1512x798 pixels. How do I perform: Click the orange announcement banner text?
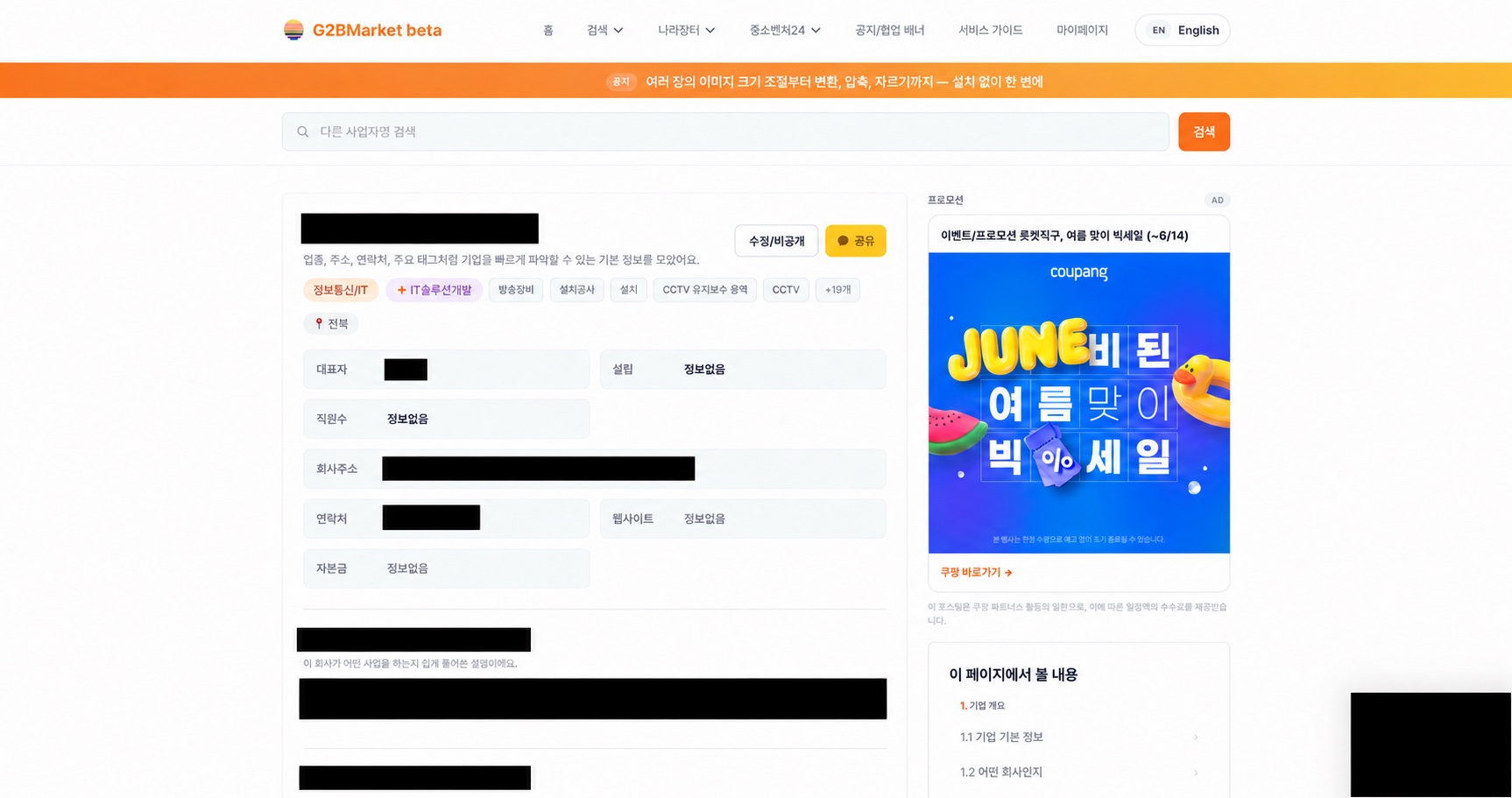844,81
